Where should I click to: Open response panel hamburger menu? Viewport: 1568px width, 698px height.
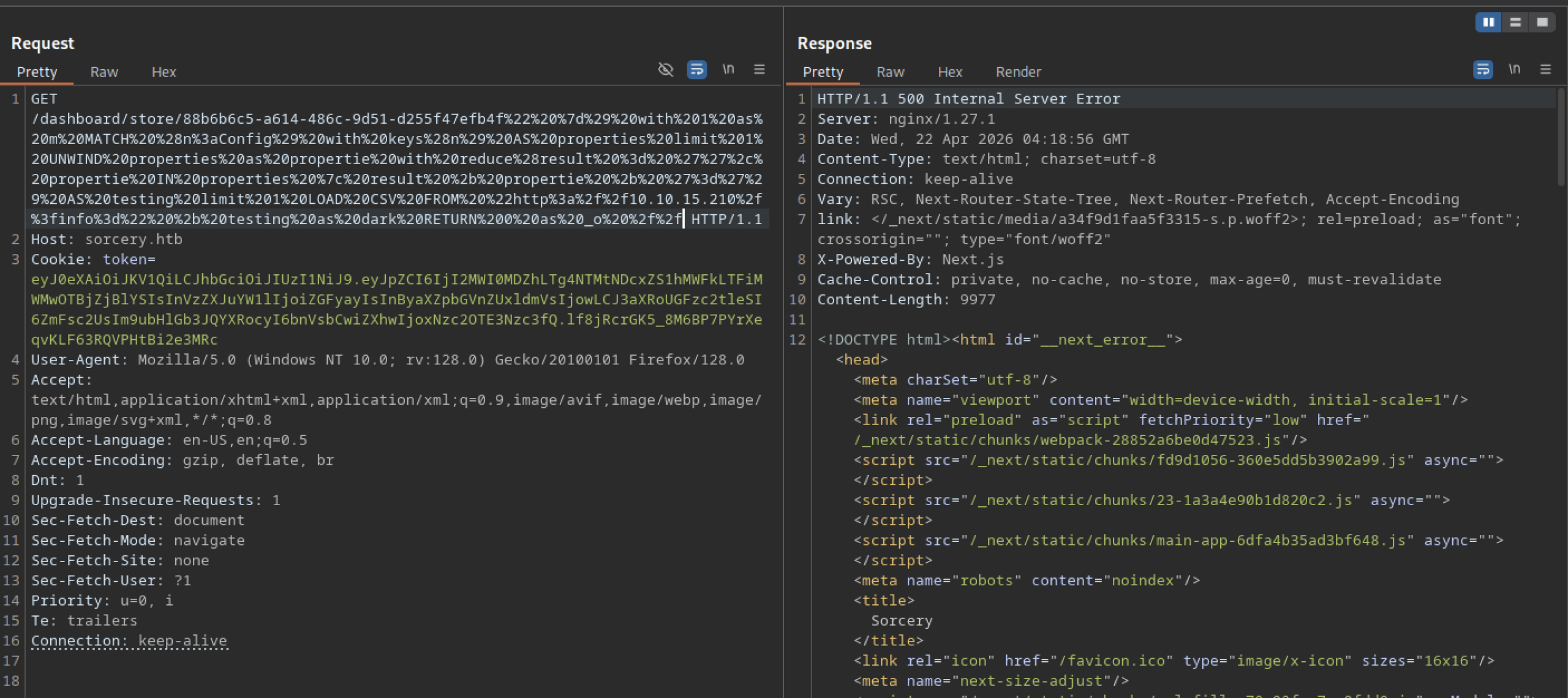(1545, 70)
